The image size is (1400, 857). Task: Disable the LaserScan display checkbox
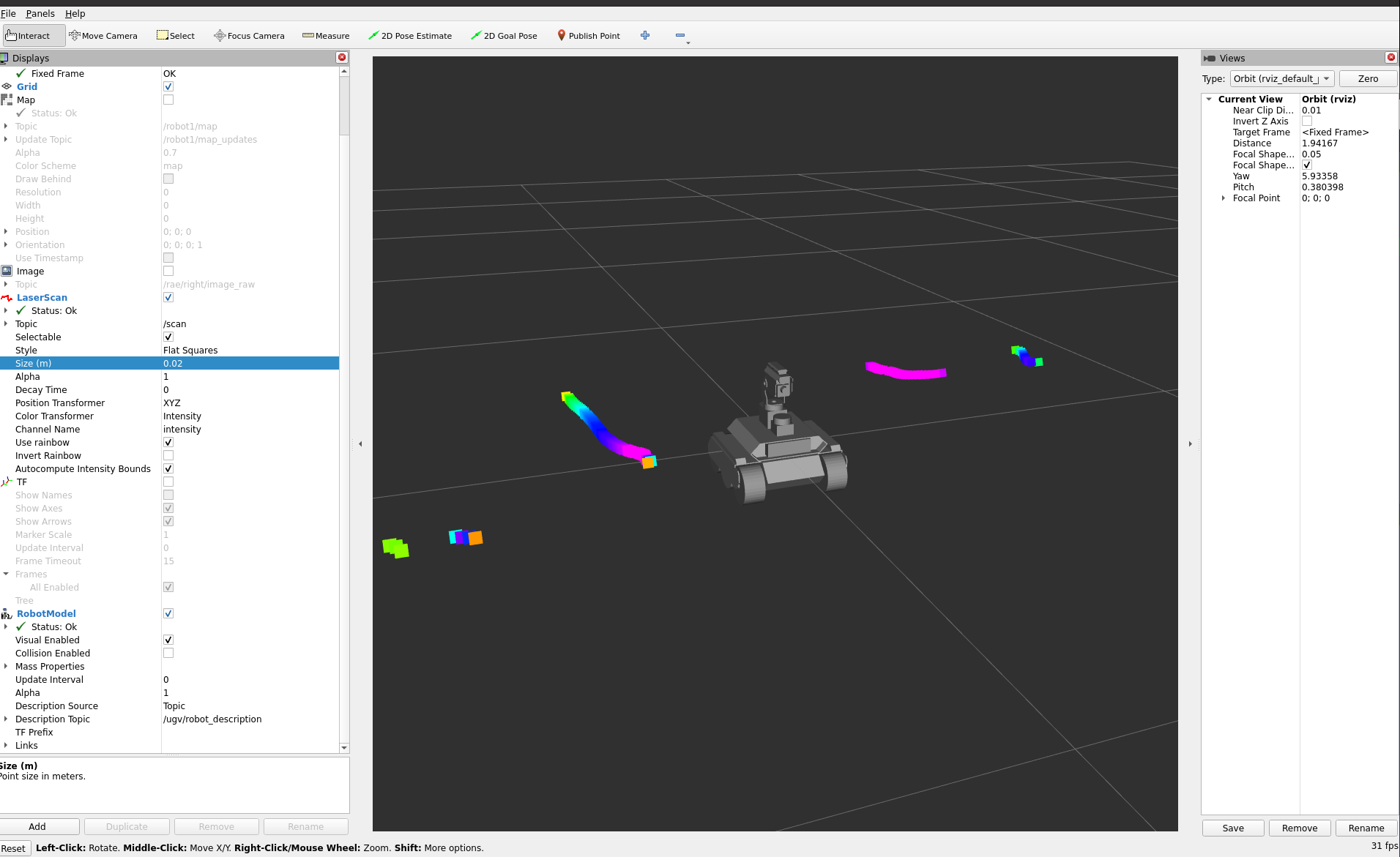[168, 297]
